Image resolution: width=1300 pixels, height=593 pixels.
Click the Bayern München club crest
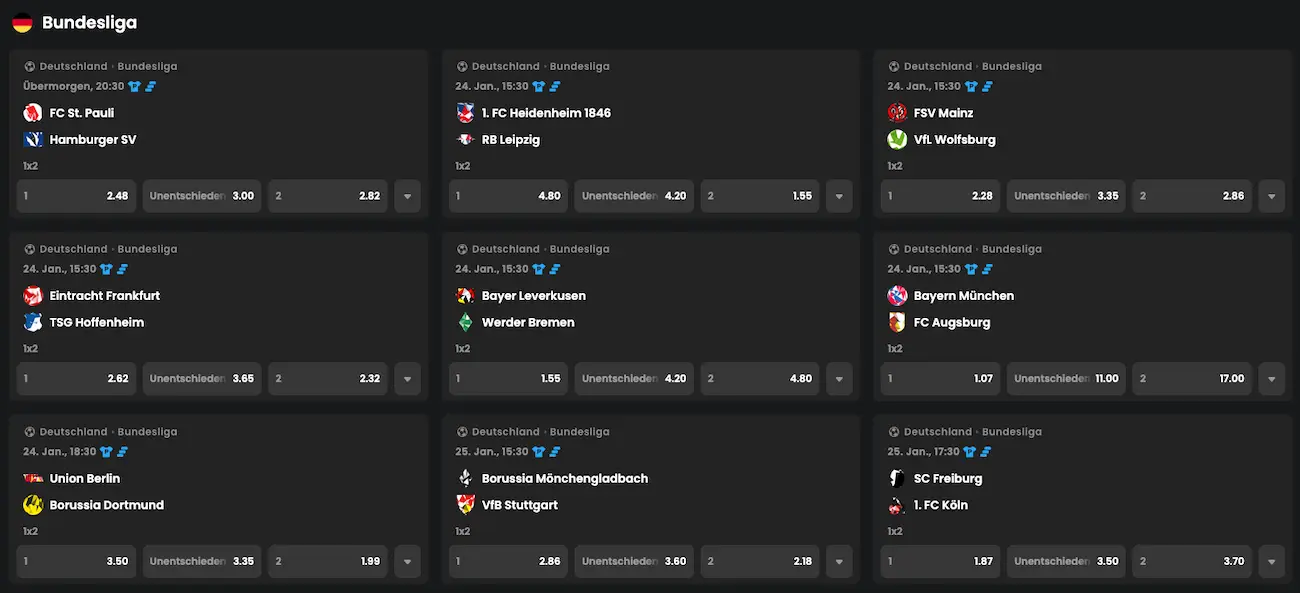[897, 295]
